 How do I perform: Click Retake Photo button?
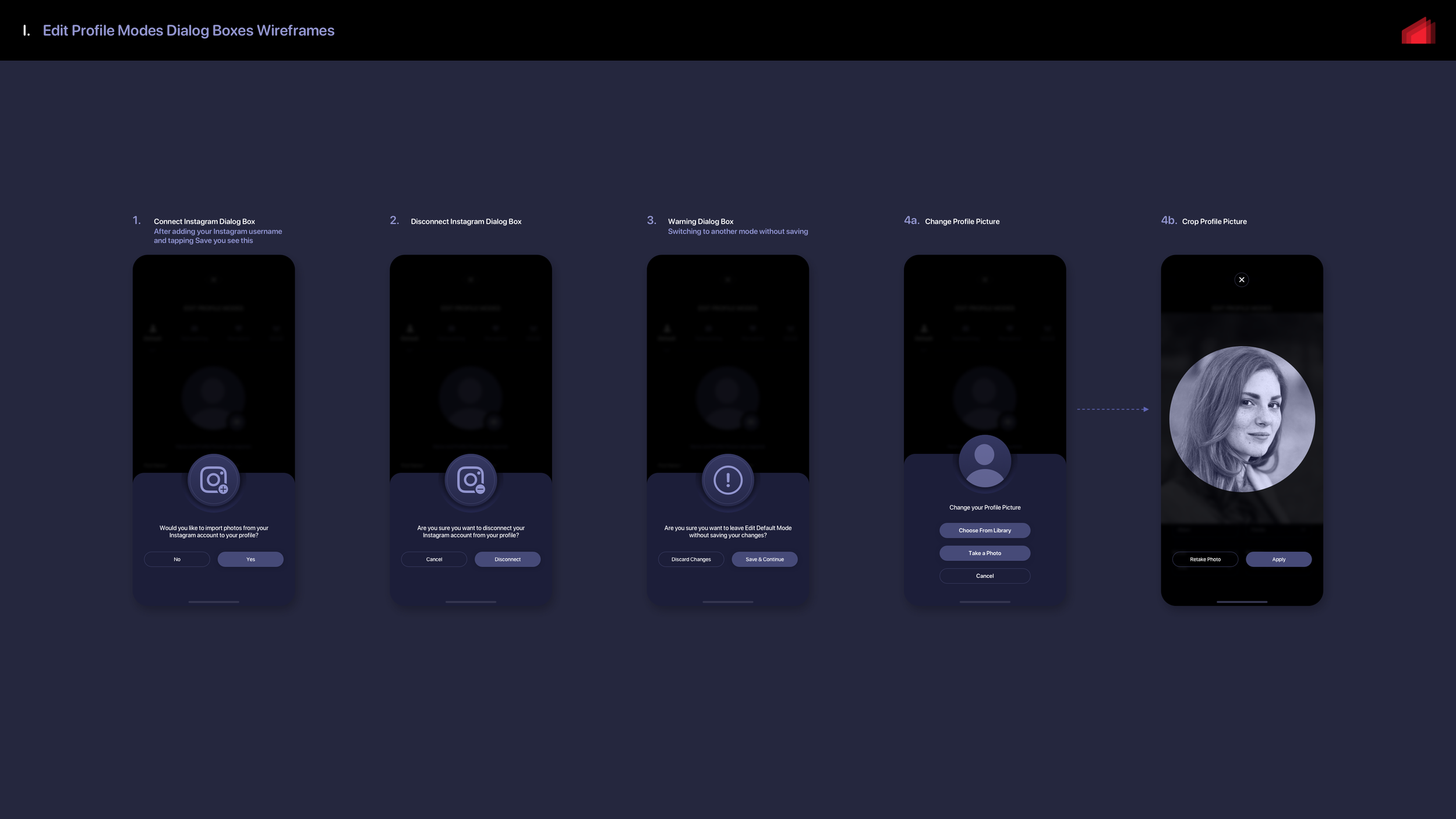pos(1205,559)
